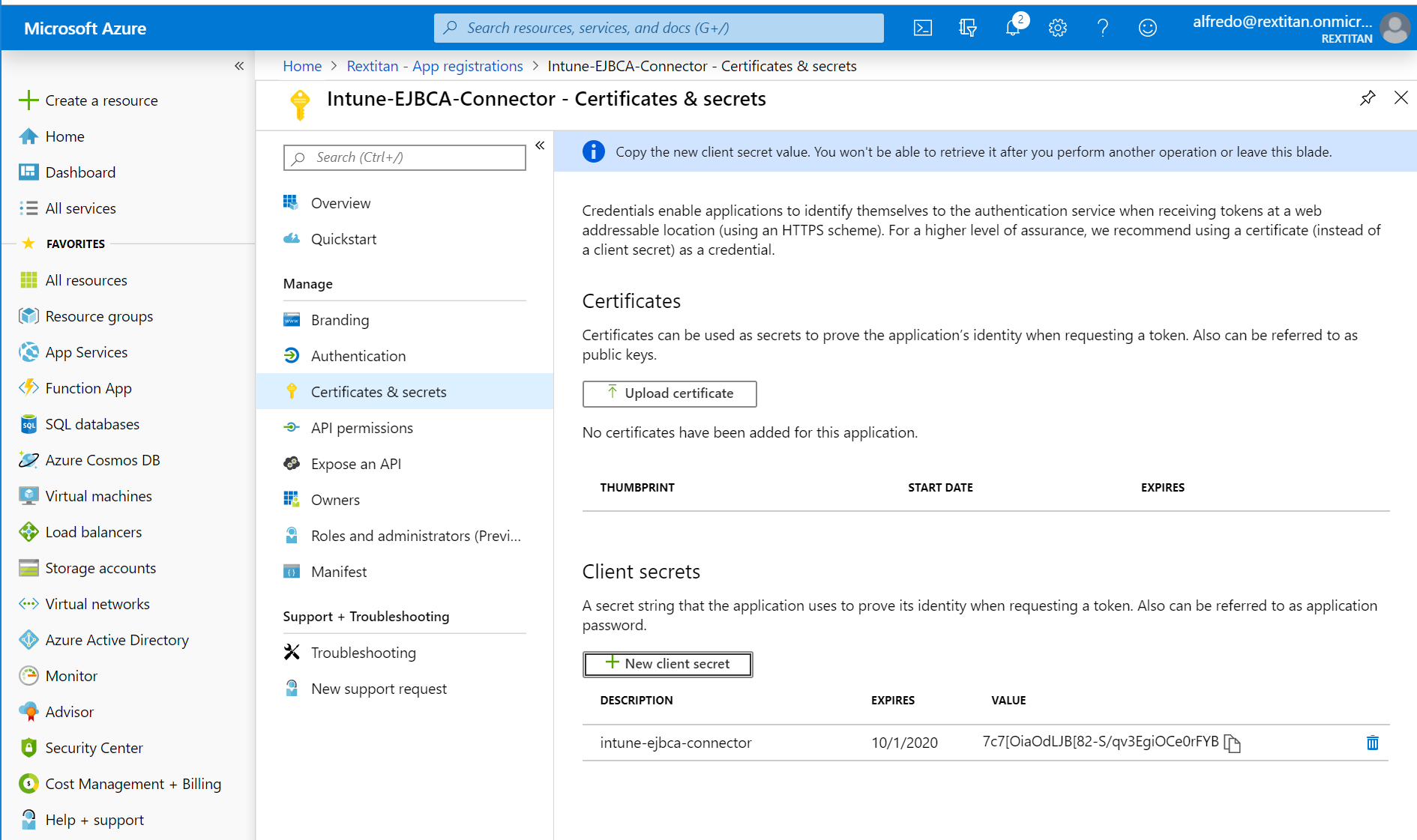Click the global search resources field
Image resolution: width=1417 pixels, height=840 pixels.
658,28
